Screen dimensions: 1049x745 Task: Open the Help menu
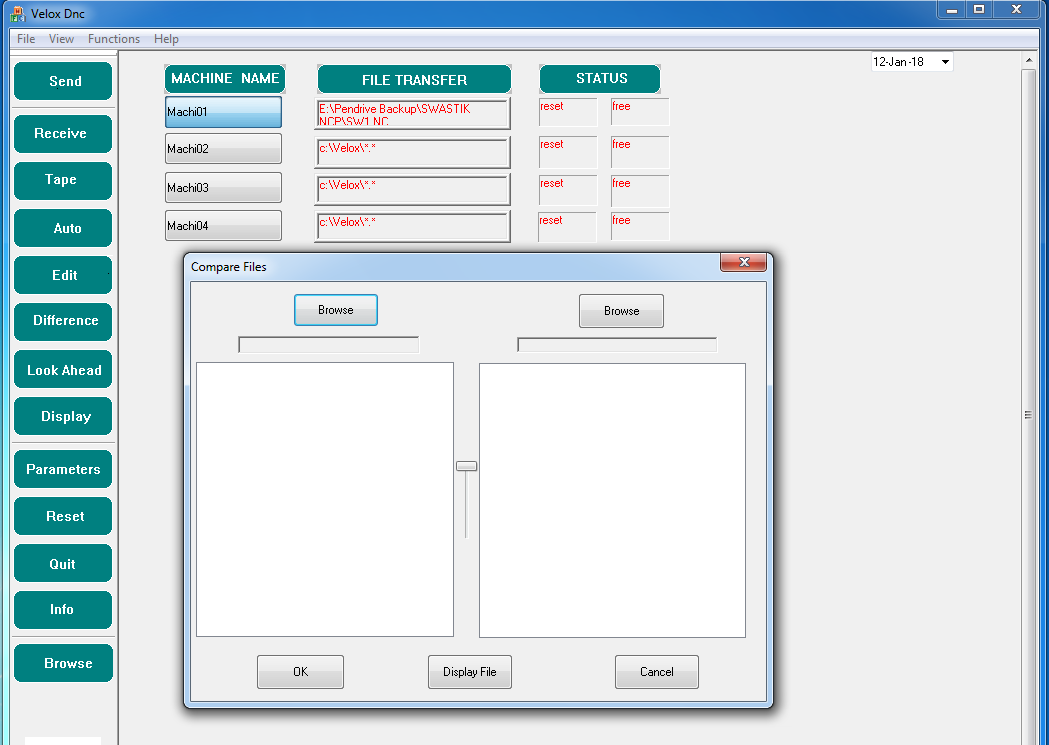167,39
